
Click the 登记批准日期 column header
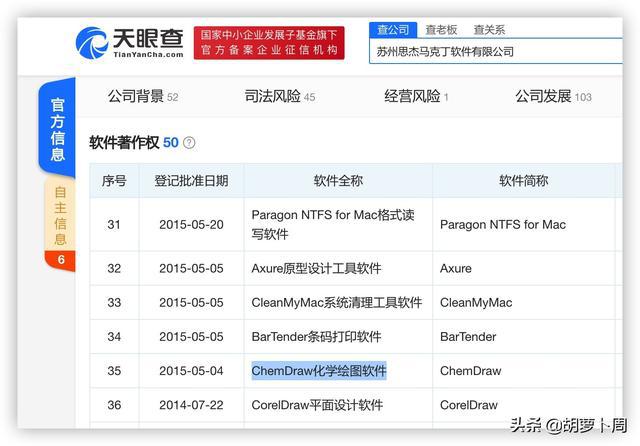tap(191, 181)
